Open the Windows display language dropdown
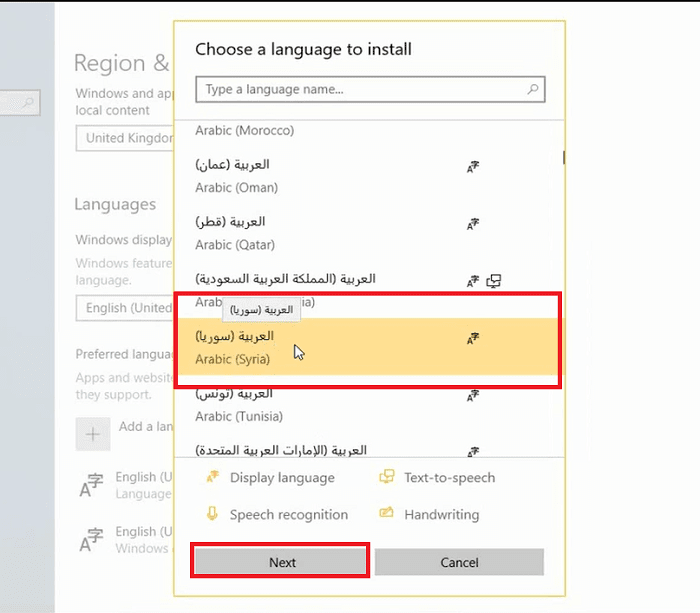The width and height of the screenshot is (700, 613). pos(125,308)
